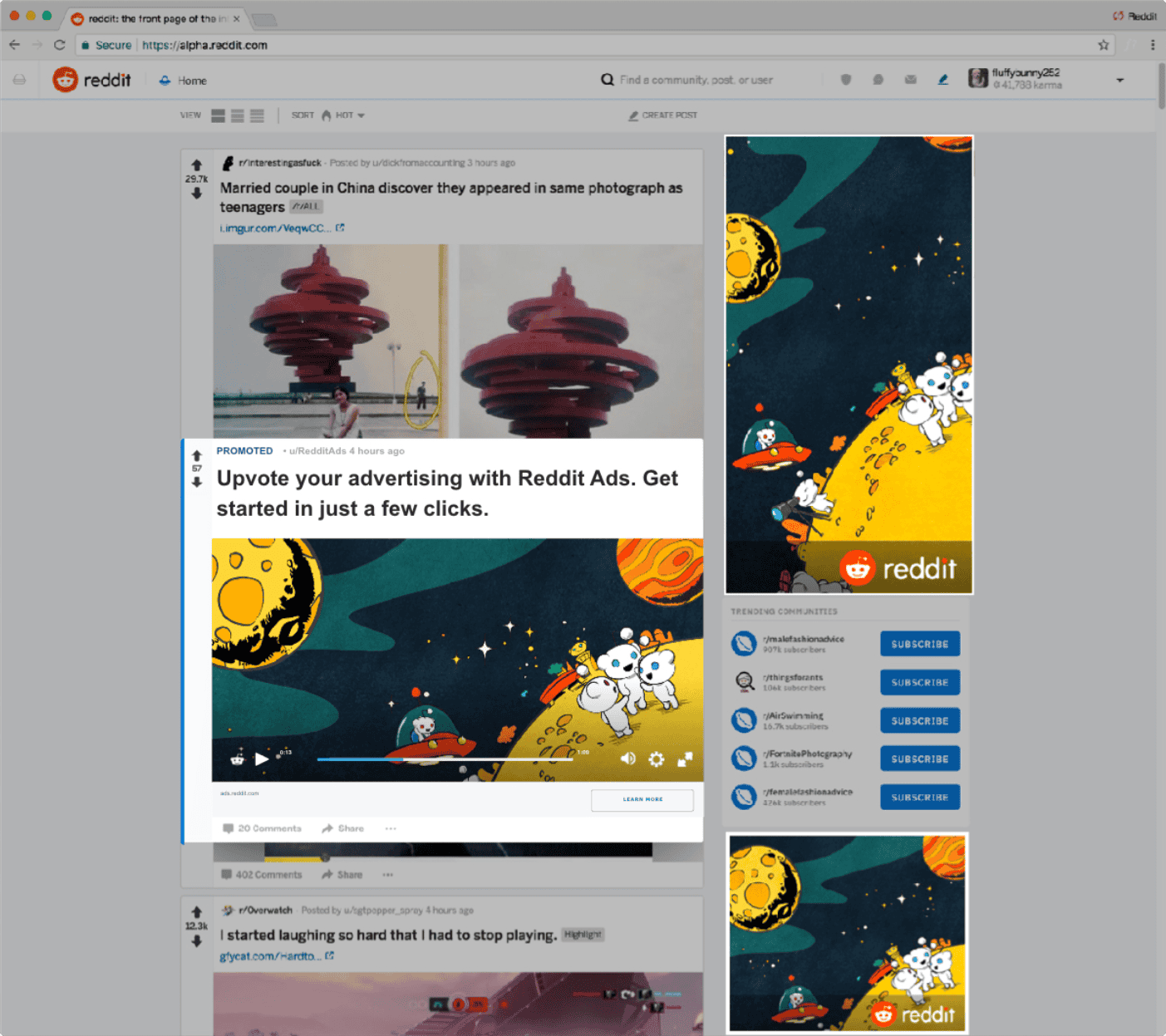Open r/malefashionadvice community link
The height and width of the screenshot is (1036, 1166).
[x=804, y=639]
